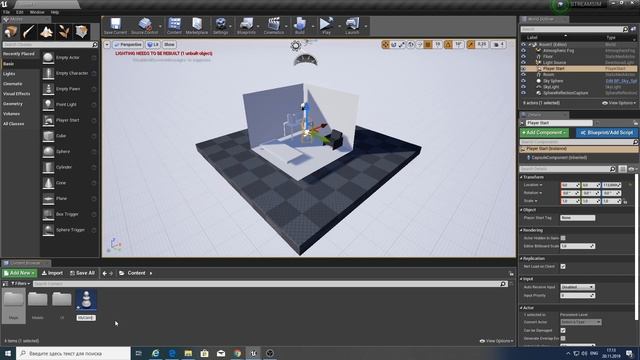Click the Save Current toolbar icon
640x360 pixels.
[115, 26]
